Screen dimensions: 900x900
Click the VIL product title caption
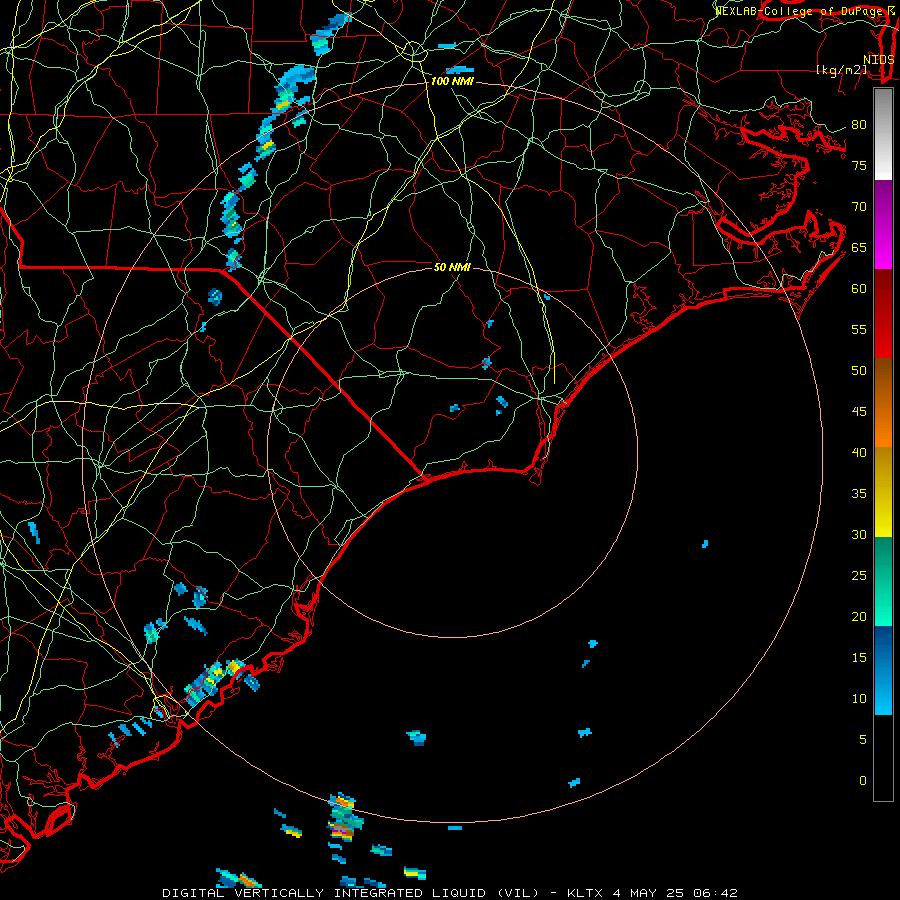[x=449, y=893]
